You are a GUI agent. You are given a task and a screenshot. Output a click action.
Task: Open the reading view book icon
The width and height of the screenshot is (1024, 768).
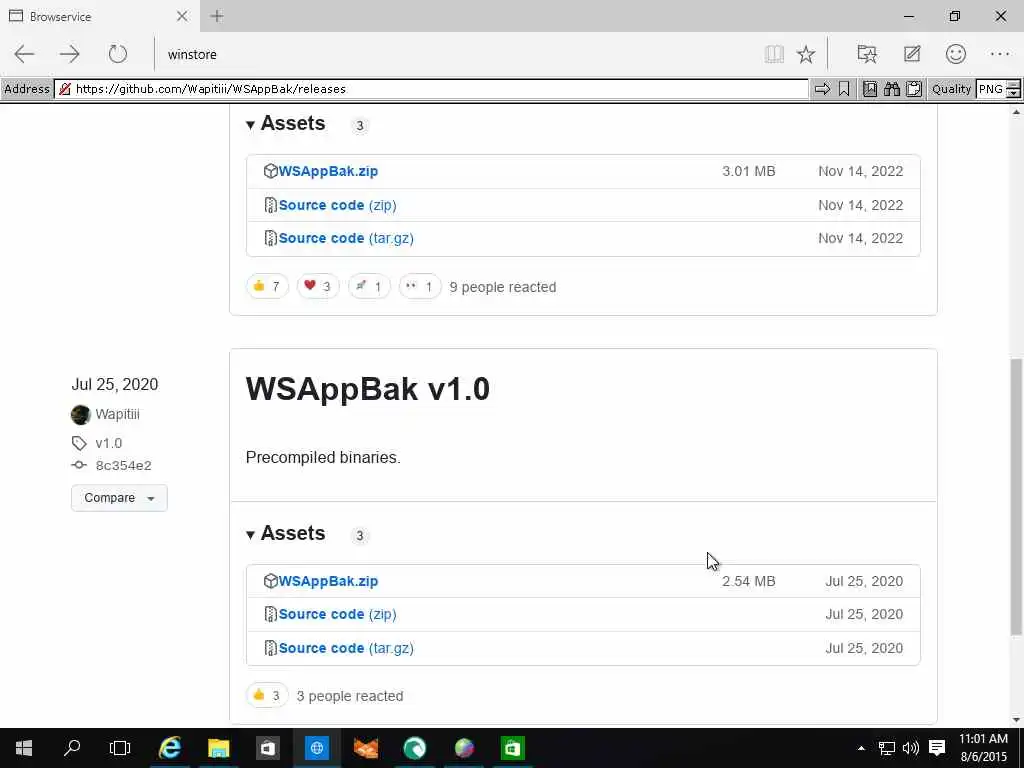click(x=774, y=54)
